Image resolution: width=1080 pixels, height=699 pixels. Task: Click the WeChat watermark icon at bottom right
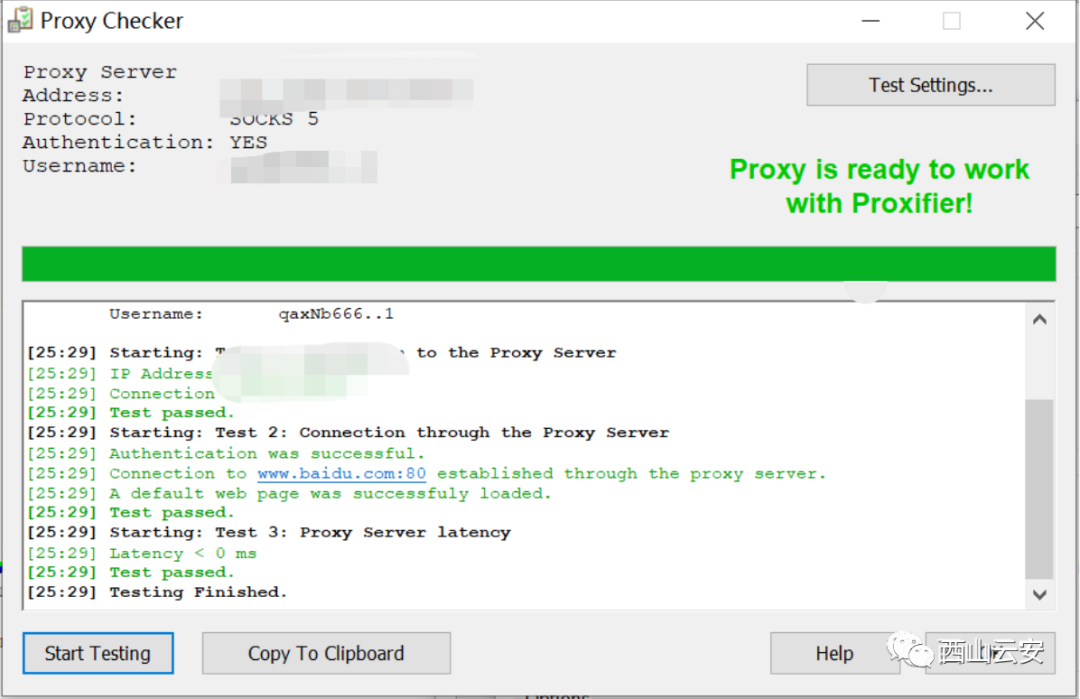(x=909, y=649)
